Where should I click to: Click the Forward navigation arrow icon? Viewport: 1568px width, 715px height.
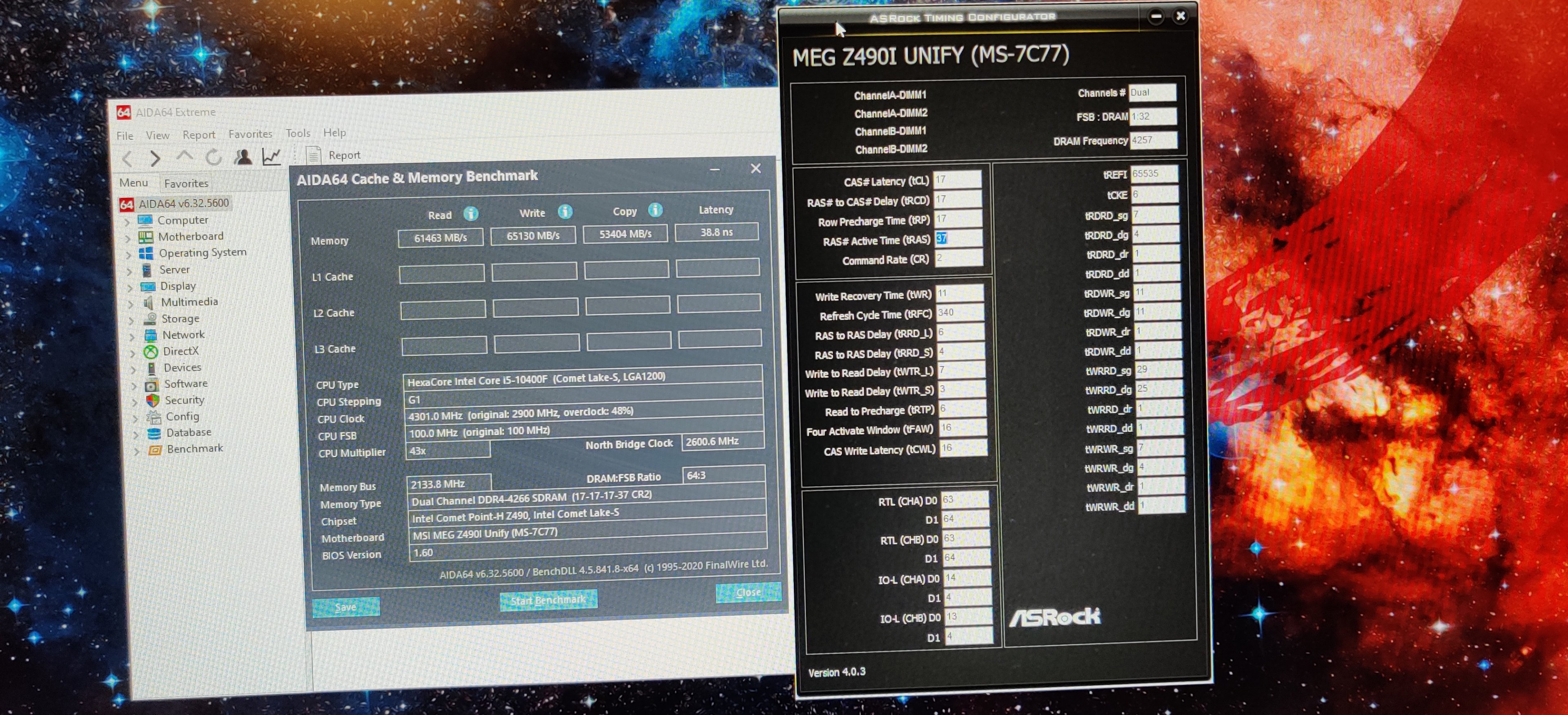pos(155,159)
